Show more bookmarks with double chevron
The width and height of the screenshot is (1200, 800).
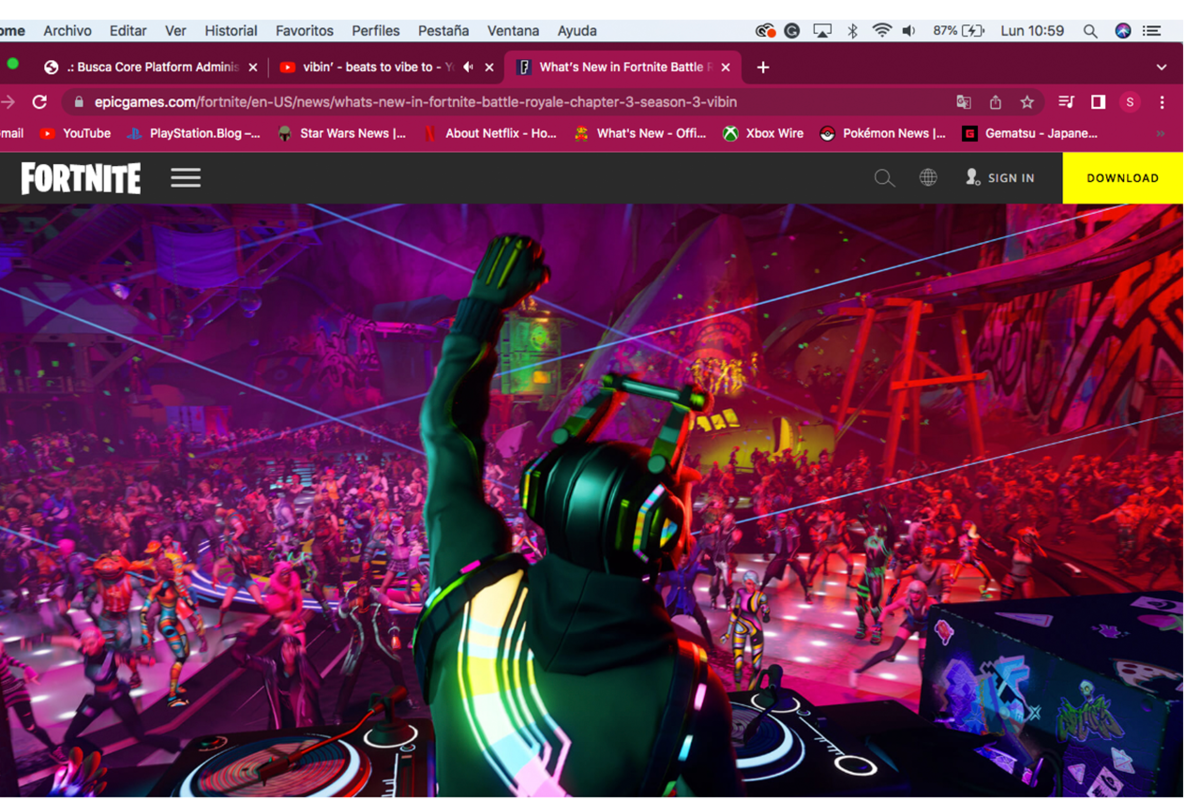click(x=1161, y=133)
